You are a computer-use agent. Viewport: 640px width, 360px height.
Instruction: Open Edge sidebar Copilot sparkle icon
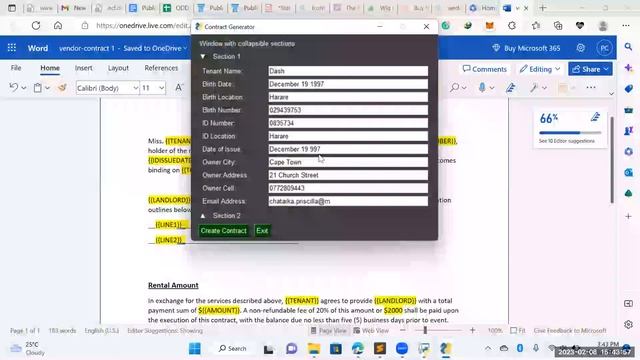629,68
